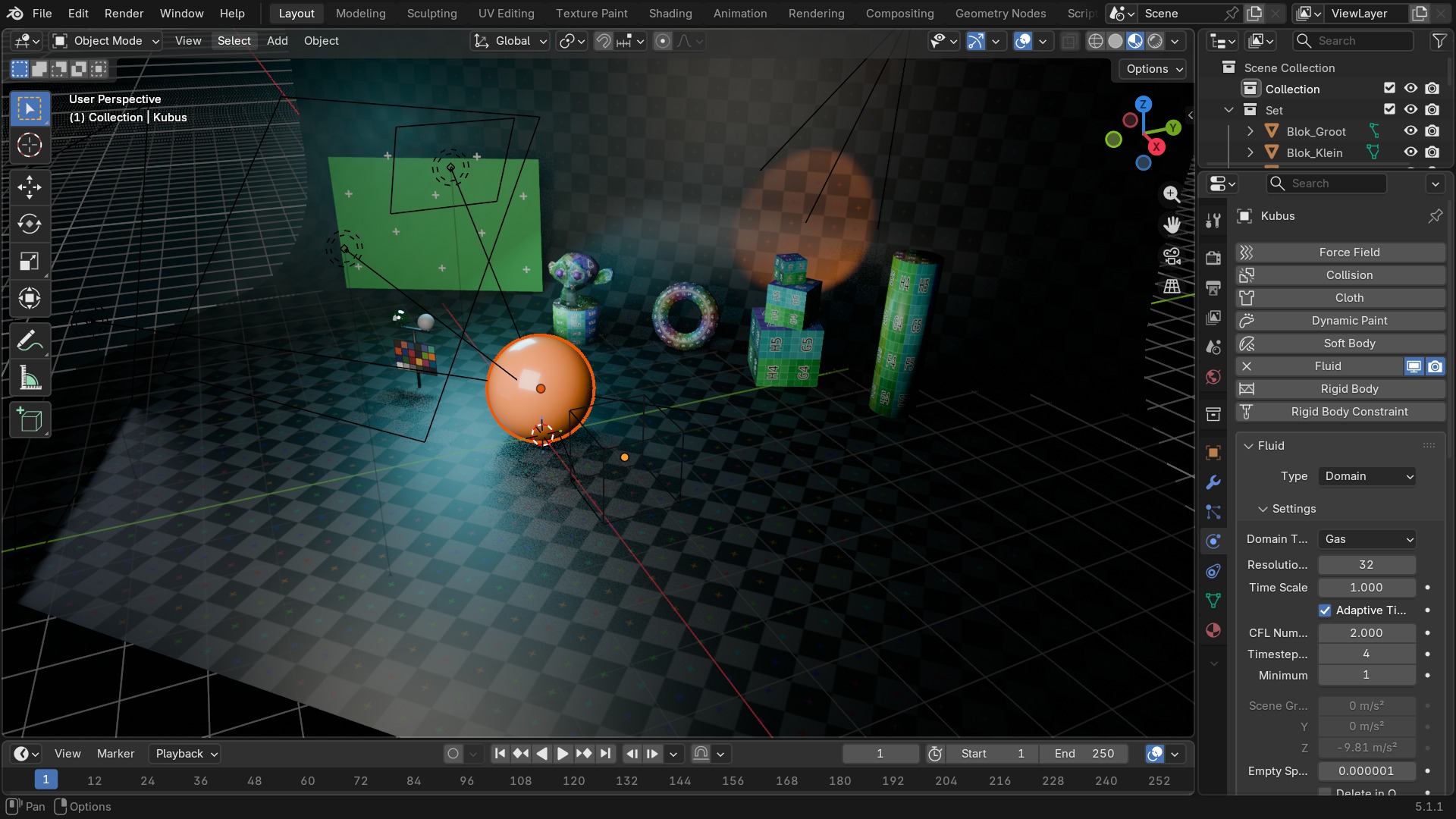1456x819 pixels.
Task: Adjust the Time Scale slider field
Action: pyautogui.click(x=1367, y=588)
